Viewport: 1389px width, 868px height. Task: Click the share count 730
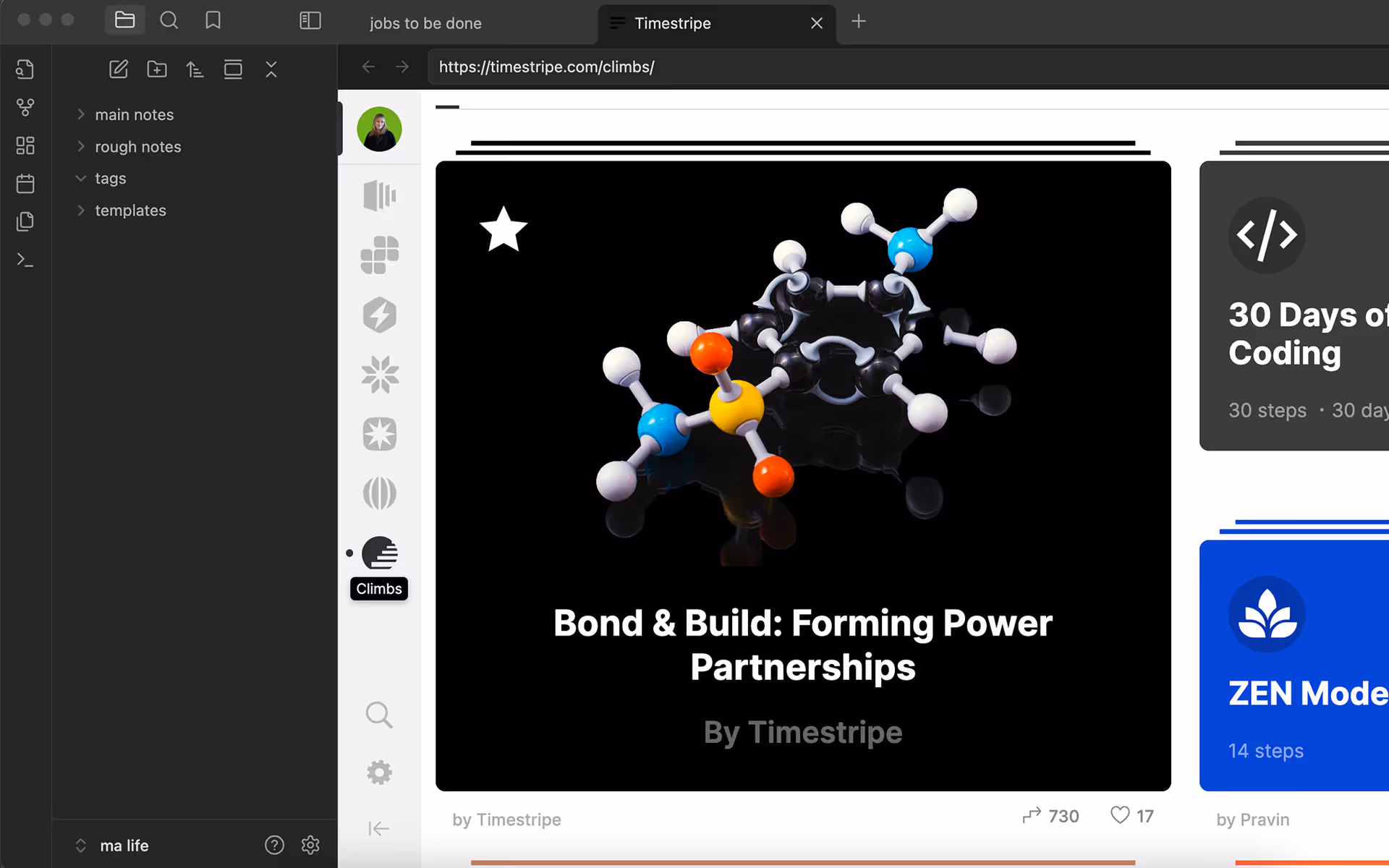click(x=1050, y=816)
